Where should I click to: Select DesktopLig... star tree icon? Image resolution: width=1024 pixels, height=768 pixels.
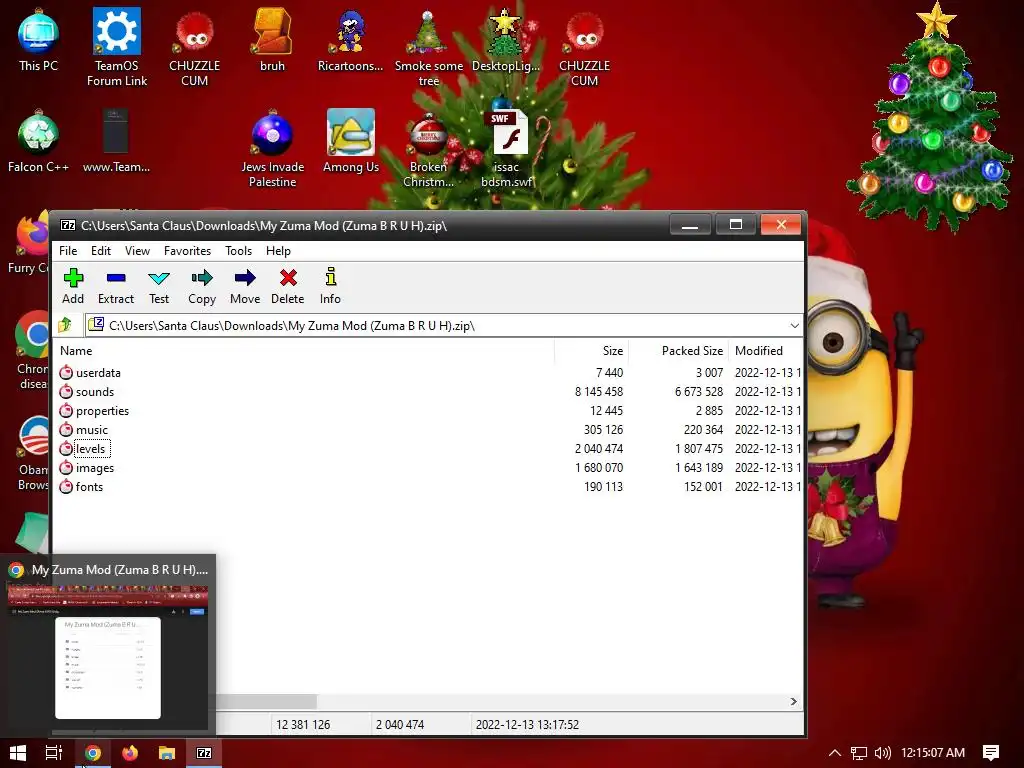506,39
